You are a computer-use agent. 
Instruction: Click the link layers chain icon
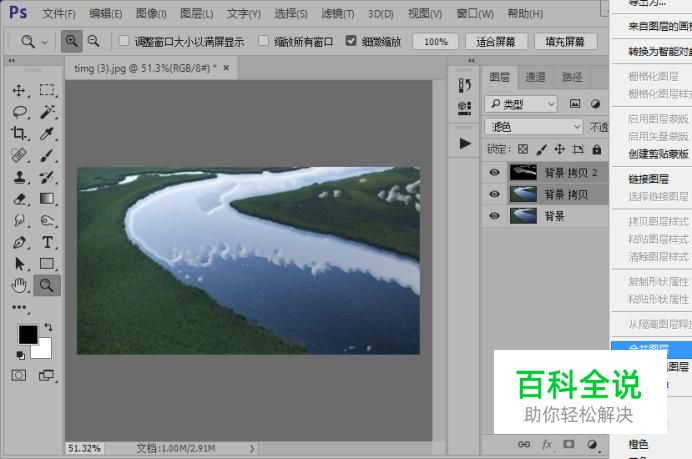point(524,444)
